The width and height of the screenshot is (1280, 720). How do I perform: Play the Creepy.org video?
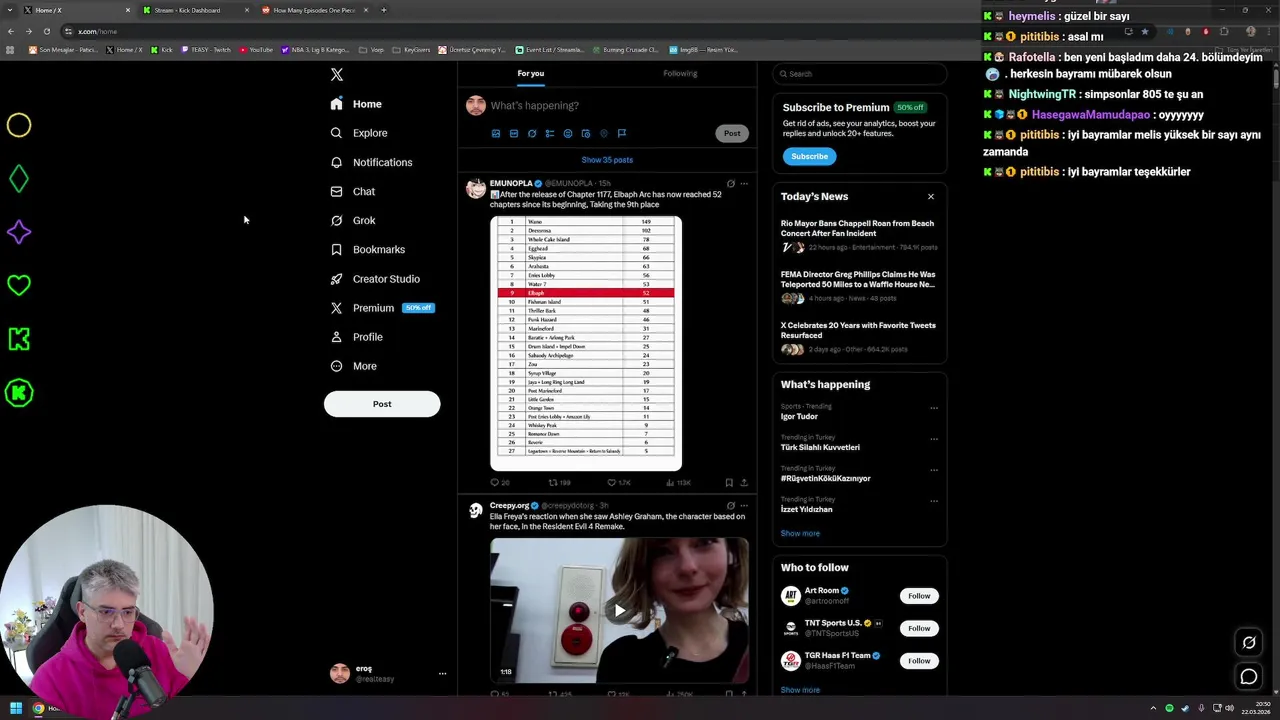click(619, 610)
